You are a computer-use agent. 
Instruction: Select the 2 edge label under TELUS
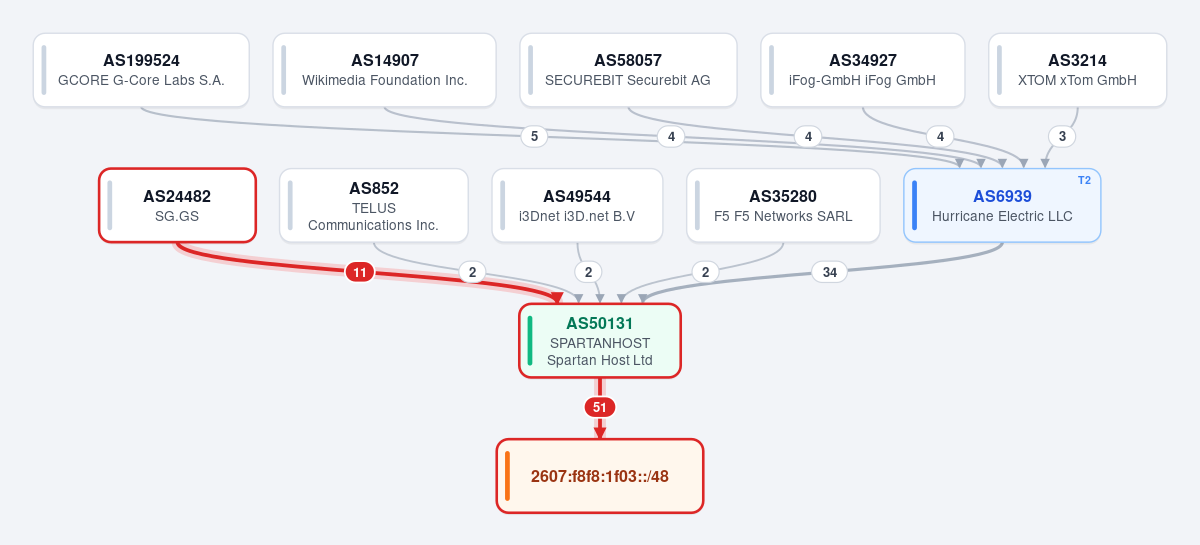click(x=472, y=272)
